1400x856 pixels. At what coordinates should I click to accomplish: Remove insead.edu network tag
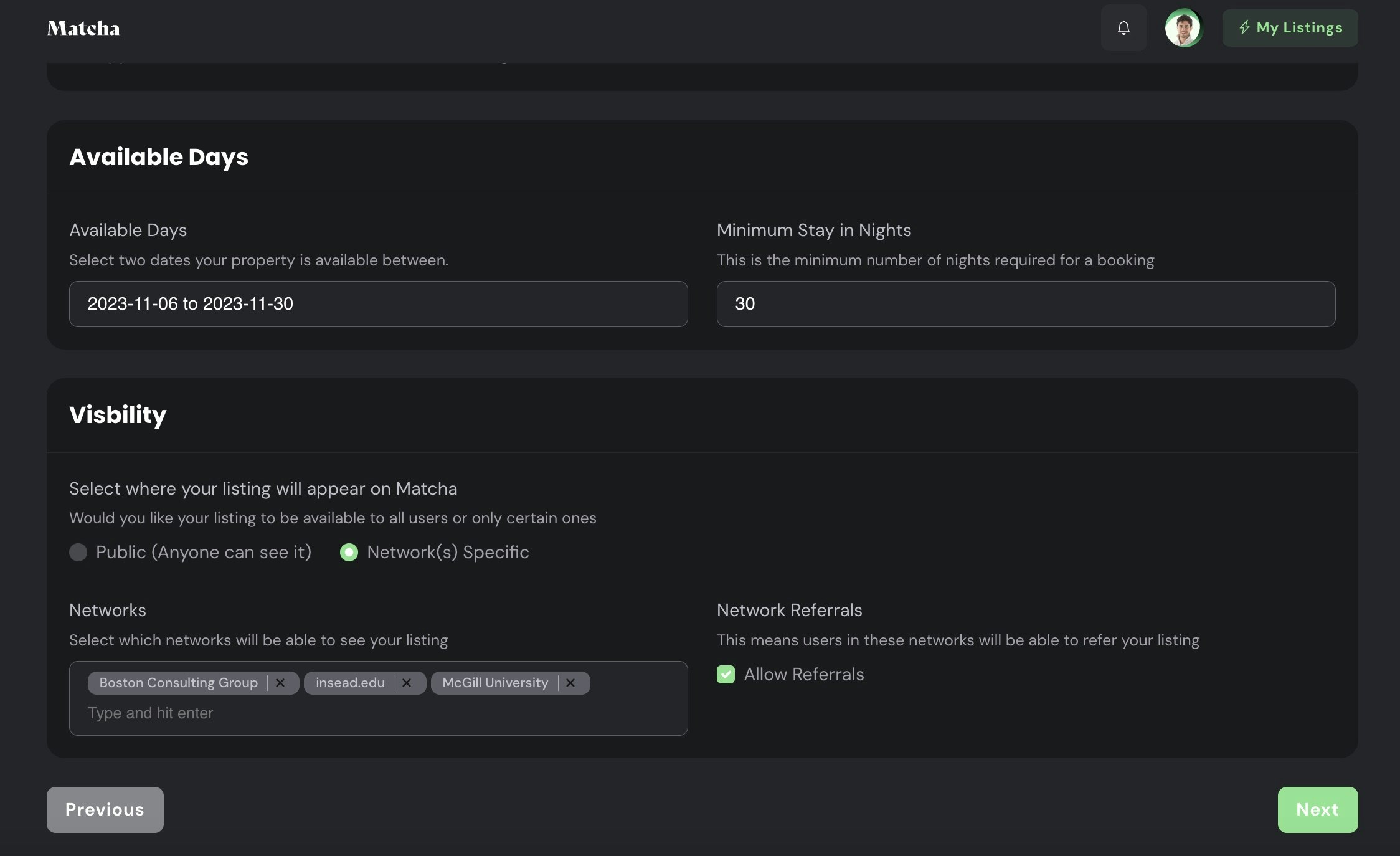pyautogui.click(x=407, y=683)
